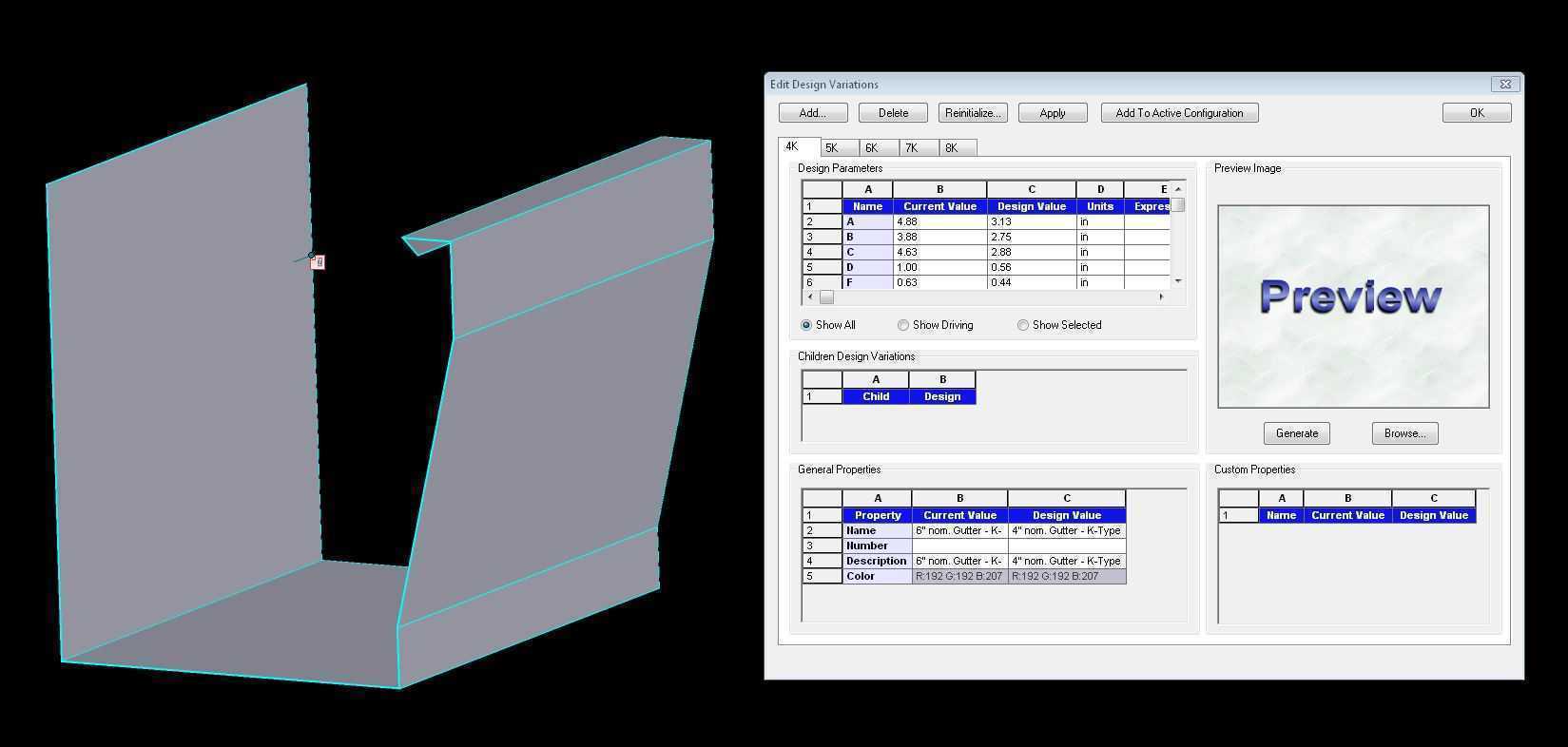This screenshot has width=1568, height=747.
Task: Click the Design header in Children Design Variations
Action: (942, 396)
